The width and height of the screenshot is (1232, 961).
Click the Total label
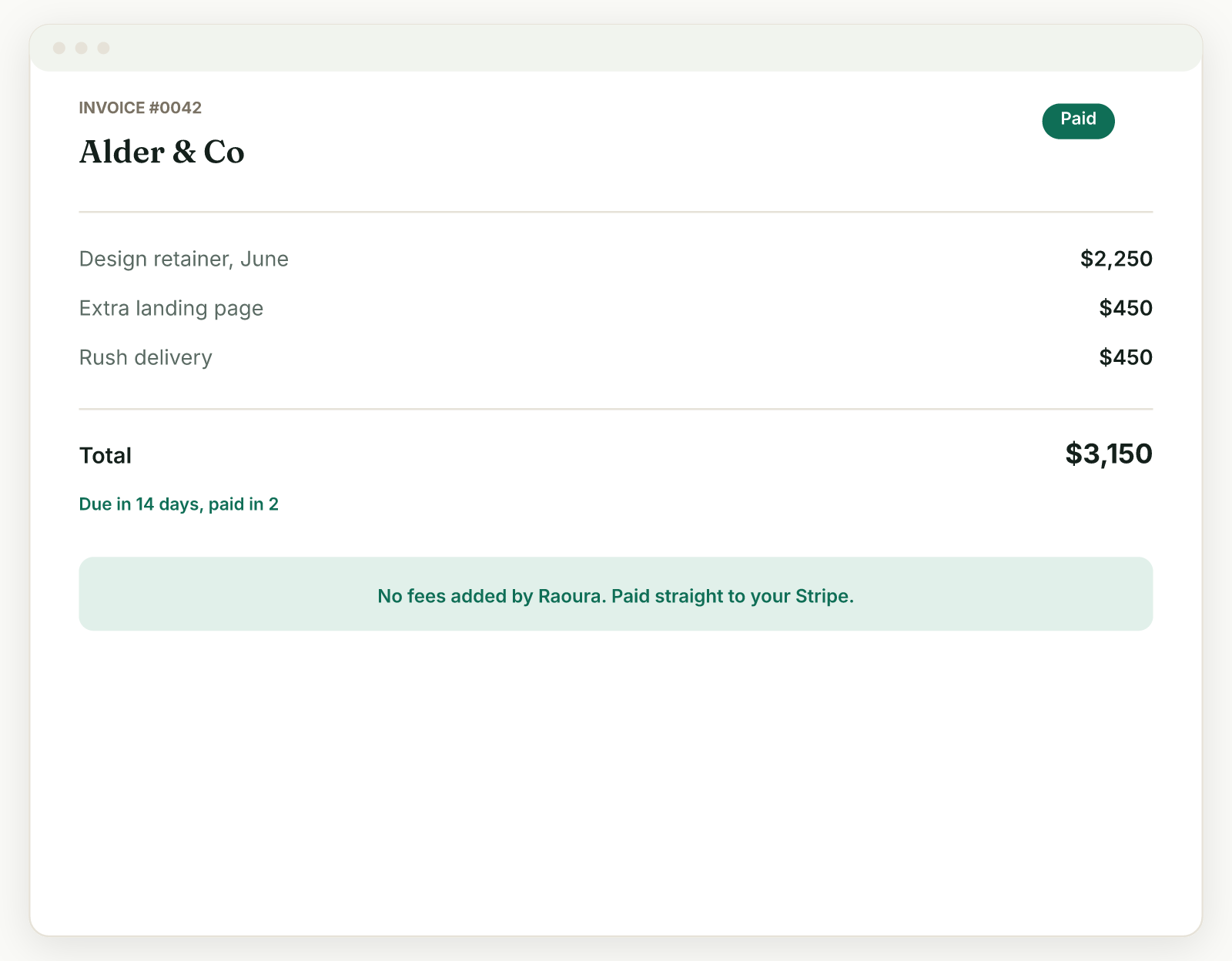click(105, 456)
